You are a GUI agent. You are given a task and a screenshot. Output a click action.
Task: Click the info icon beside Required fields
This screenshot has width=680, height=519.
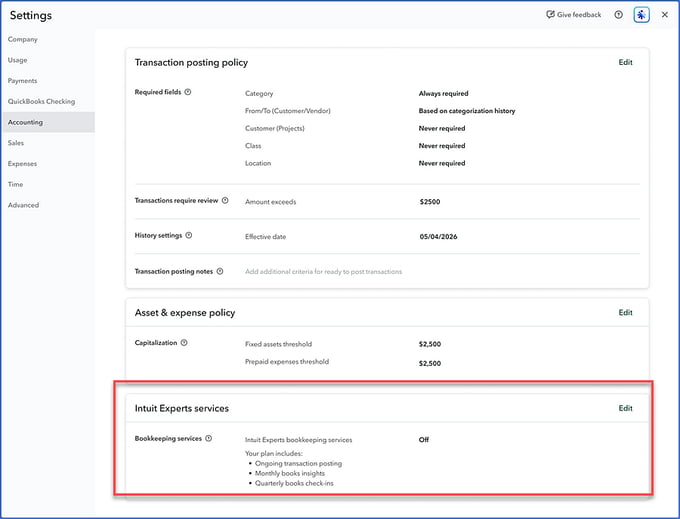point(188,92)
